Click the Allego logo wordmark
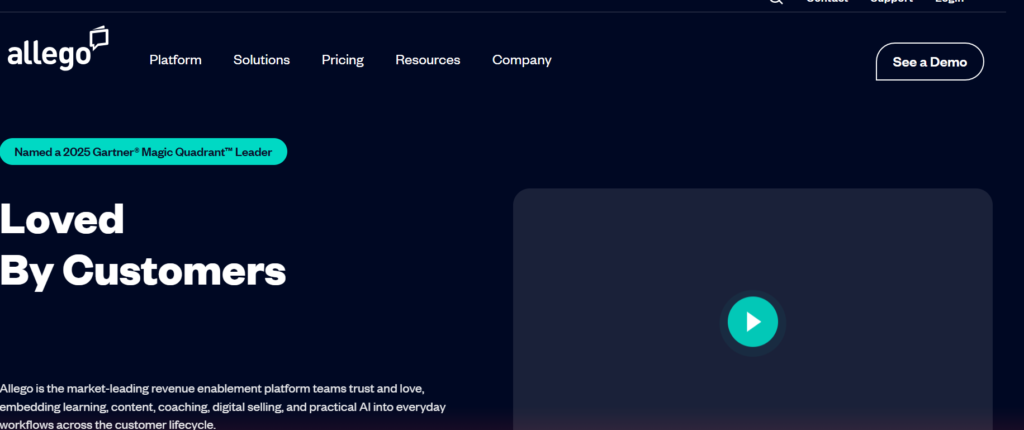The height and width of the screenshot is (430, 1024). (x=48, y=56)
